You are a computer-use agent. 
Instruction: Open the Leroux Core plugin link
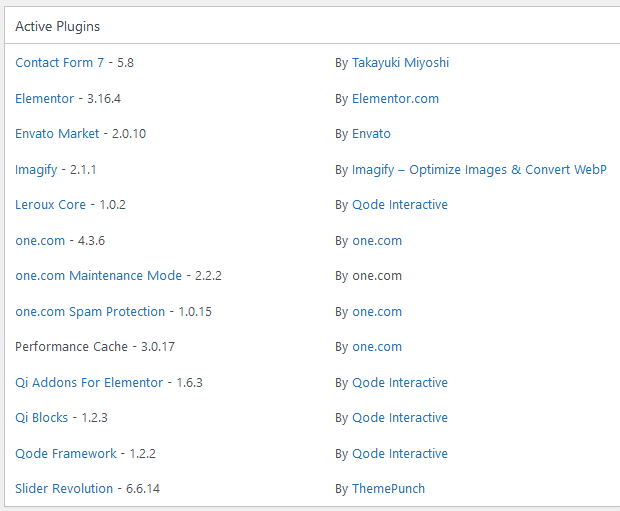tap(50, 205)
